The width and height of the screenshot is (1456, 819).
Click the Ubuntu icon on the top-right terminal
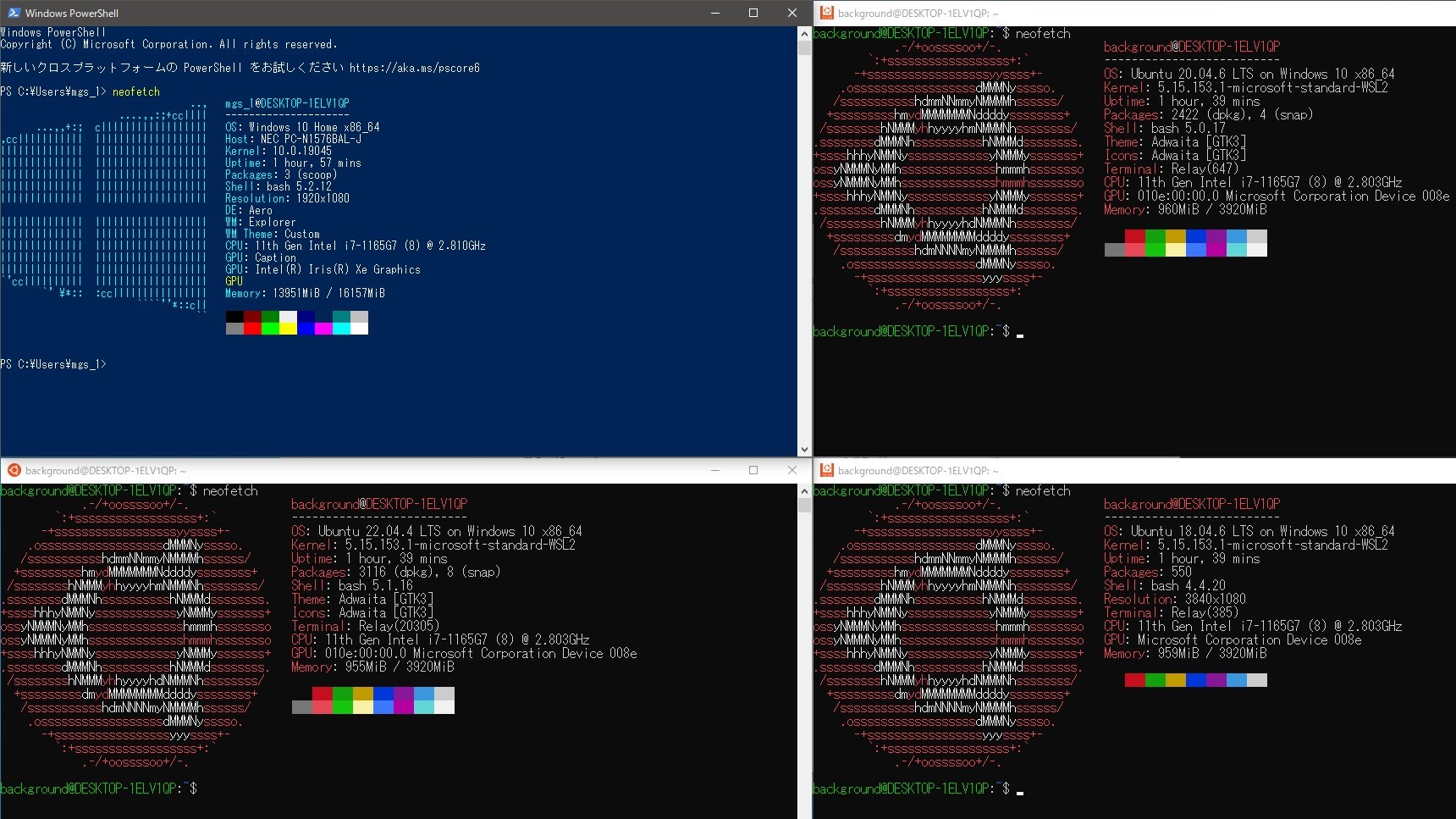(x=825, y=13)
